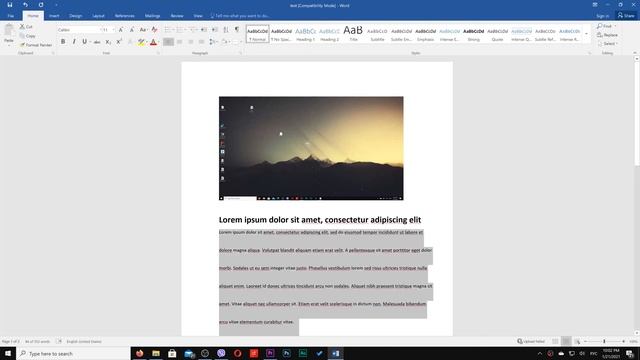Click the Share button
This screenshot has width=640, height=360.
point(626,16)
